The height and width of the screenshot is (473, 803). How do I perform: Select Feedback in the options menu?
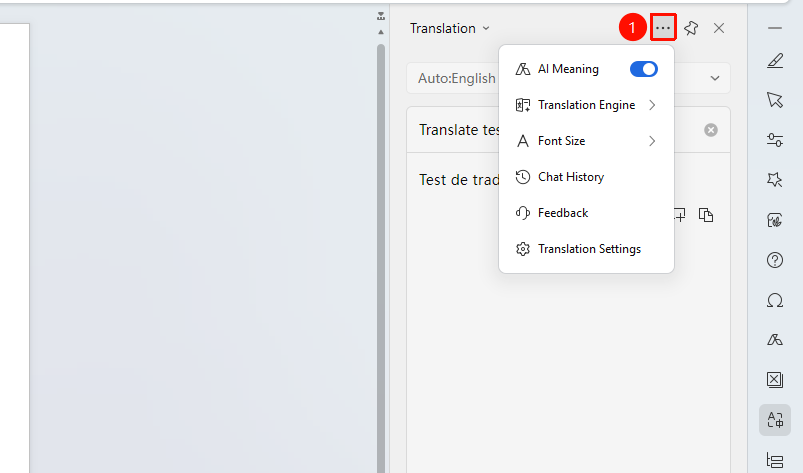click(x=586, y=213)
